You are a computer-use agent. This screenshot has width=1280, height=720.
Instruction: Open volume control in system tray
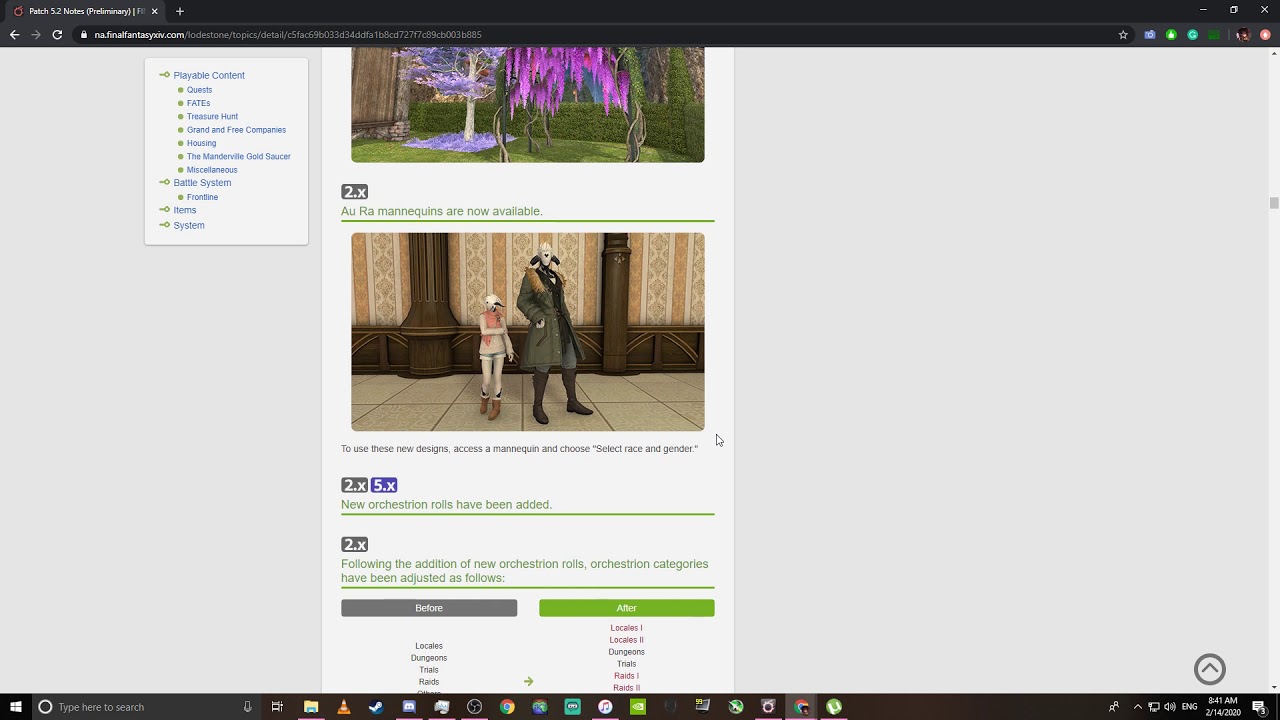(x=1170, y=707)
